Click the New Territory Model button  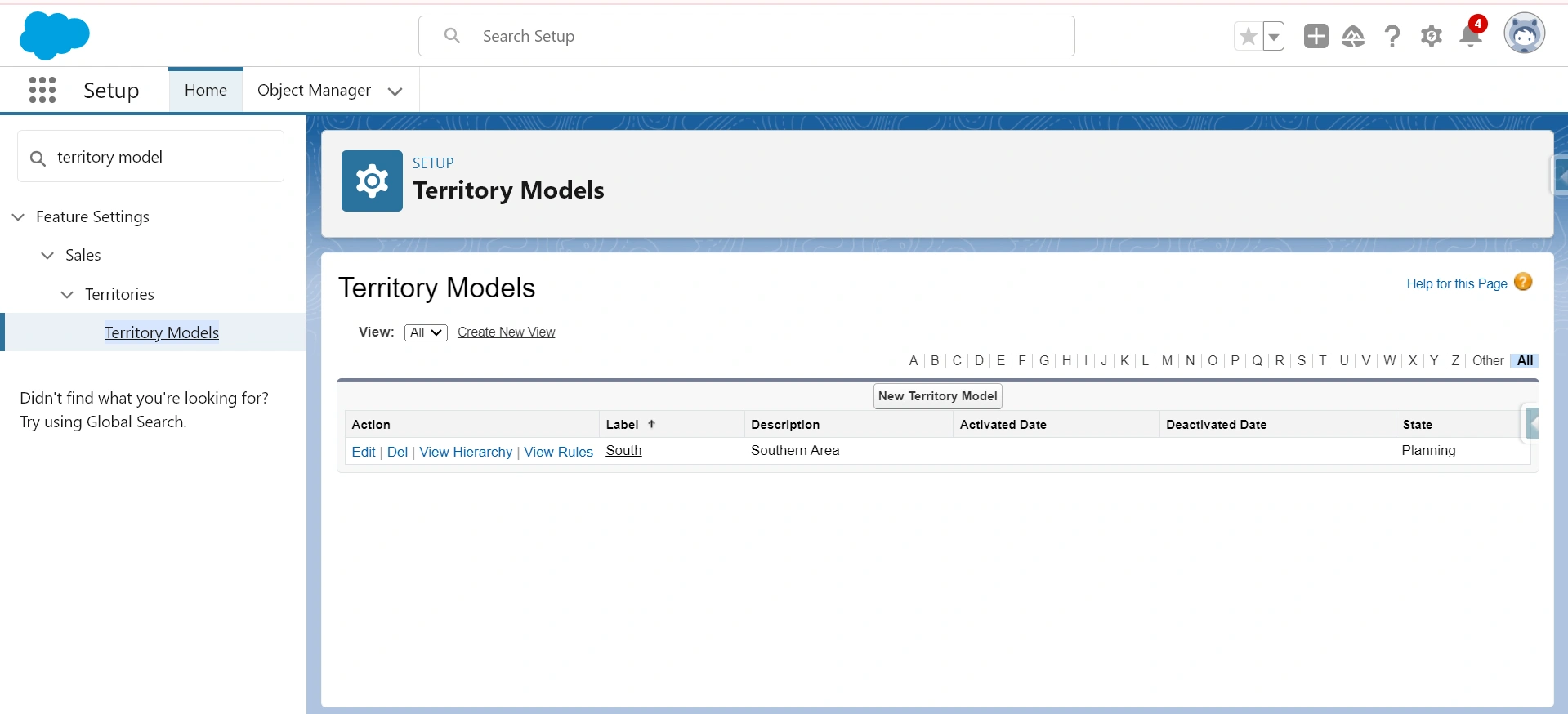pyautogui.click(x=937, y=396)
